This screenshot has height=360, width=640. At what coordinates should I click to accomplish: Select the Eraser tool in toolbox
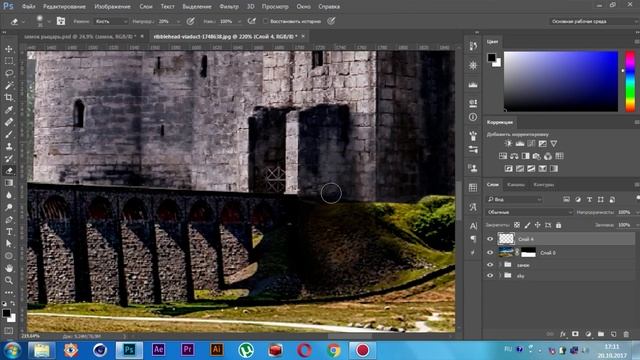(9, 171)
